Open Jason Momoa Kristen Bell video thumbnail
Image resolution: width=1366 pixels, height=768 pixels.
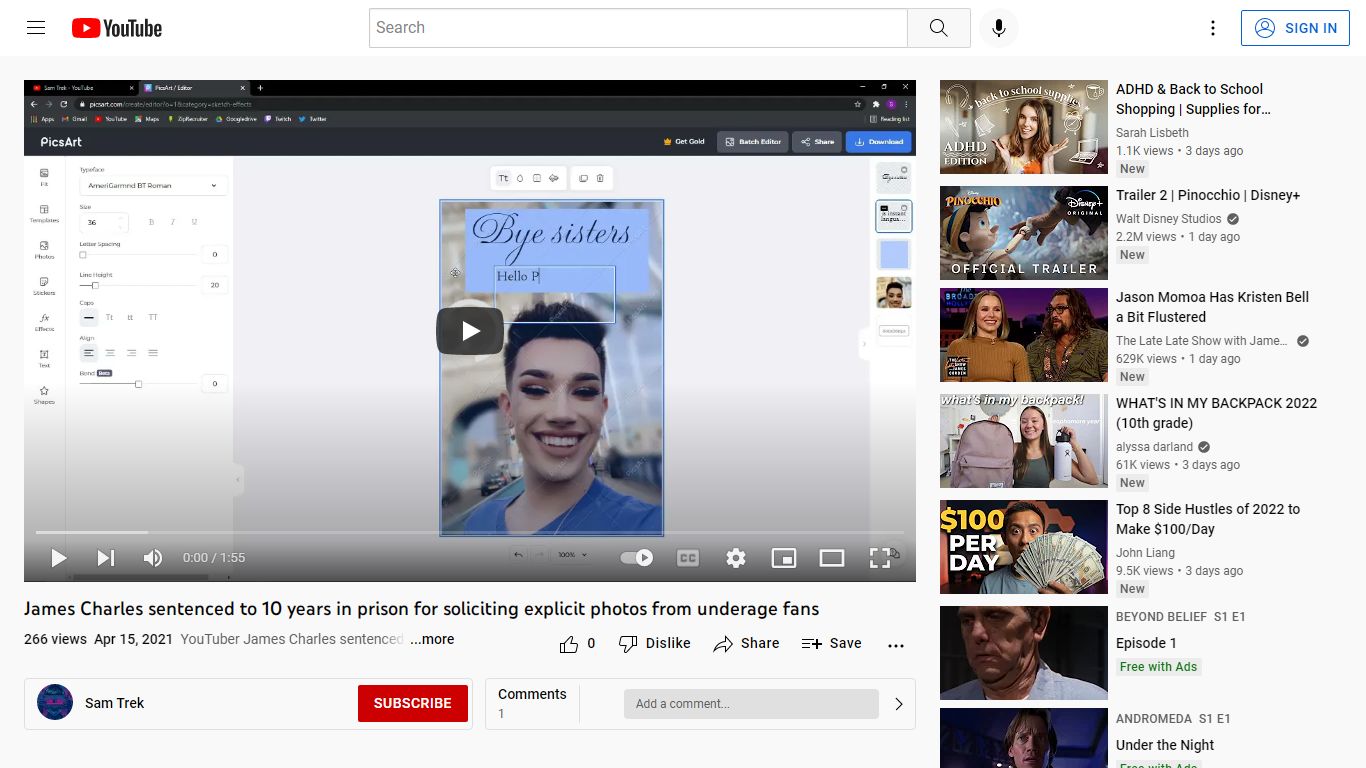[x=1024, y=335]
